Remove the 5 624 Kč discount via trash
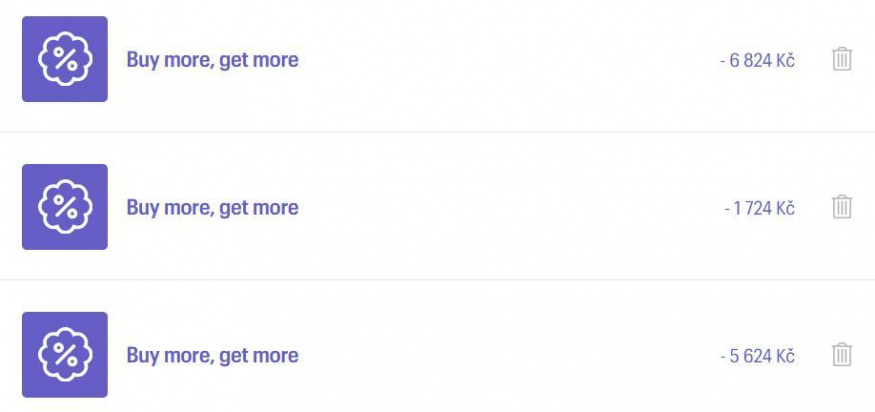Image resolution: width=875 pixels, height=412 pixels. coord(842,354)
